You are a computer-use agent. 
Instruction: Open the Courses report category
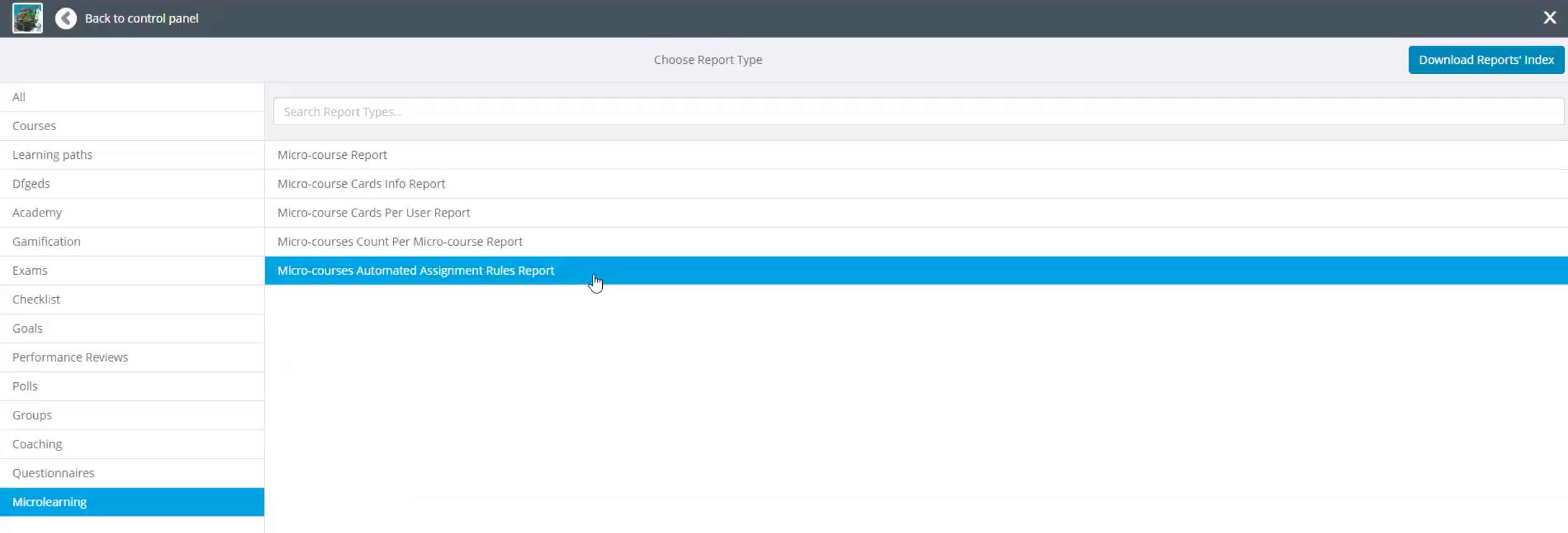click(34, 126)
